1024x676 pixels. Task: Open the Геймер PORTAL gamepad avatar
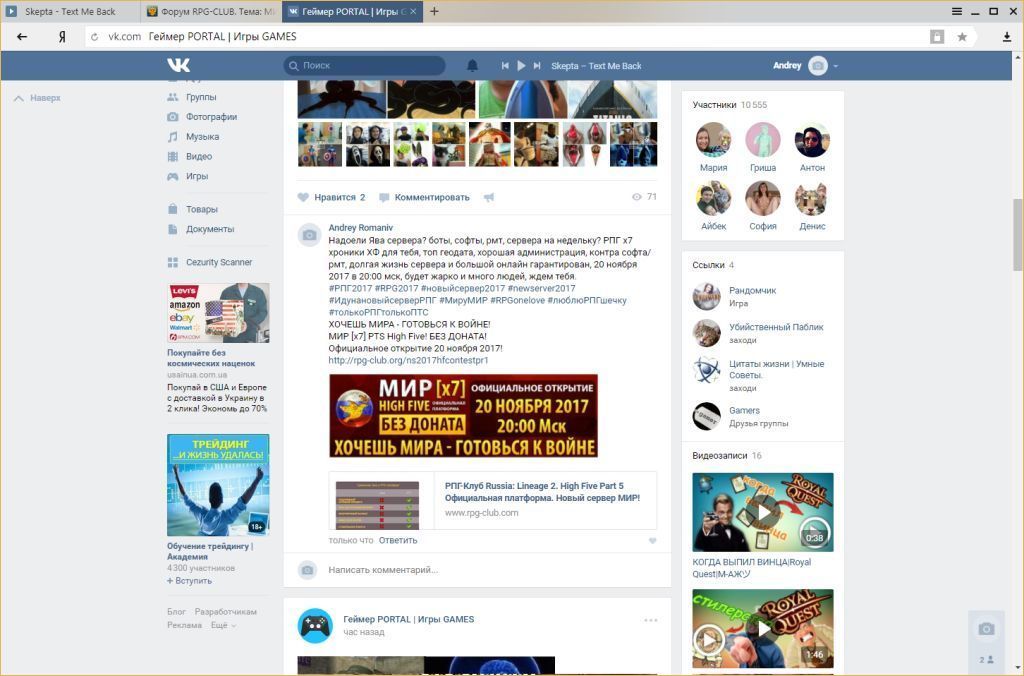tap(315, 625)
